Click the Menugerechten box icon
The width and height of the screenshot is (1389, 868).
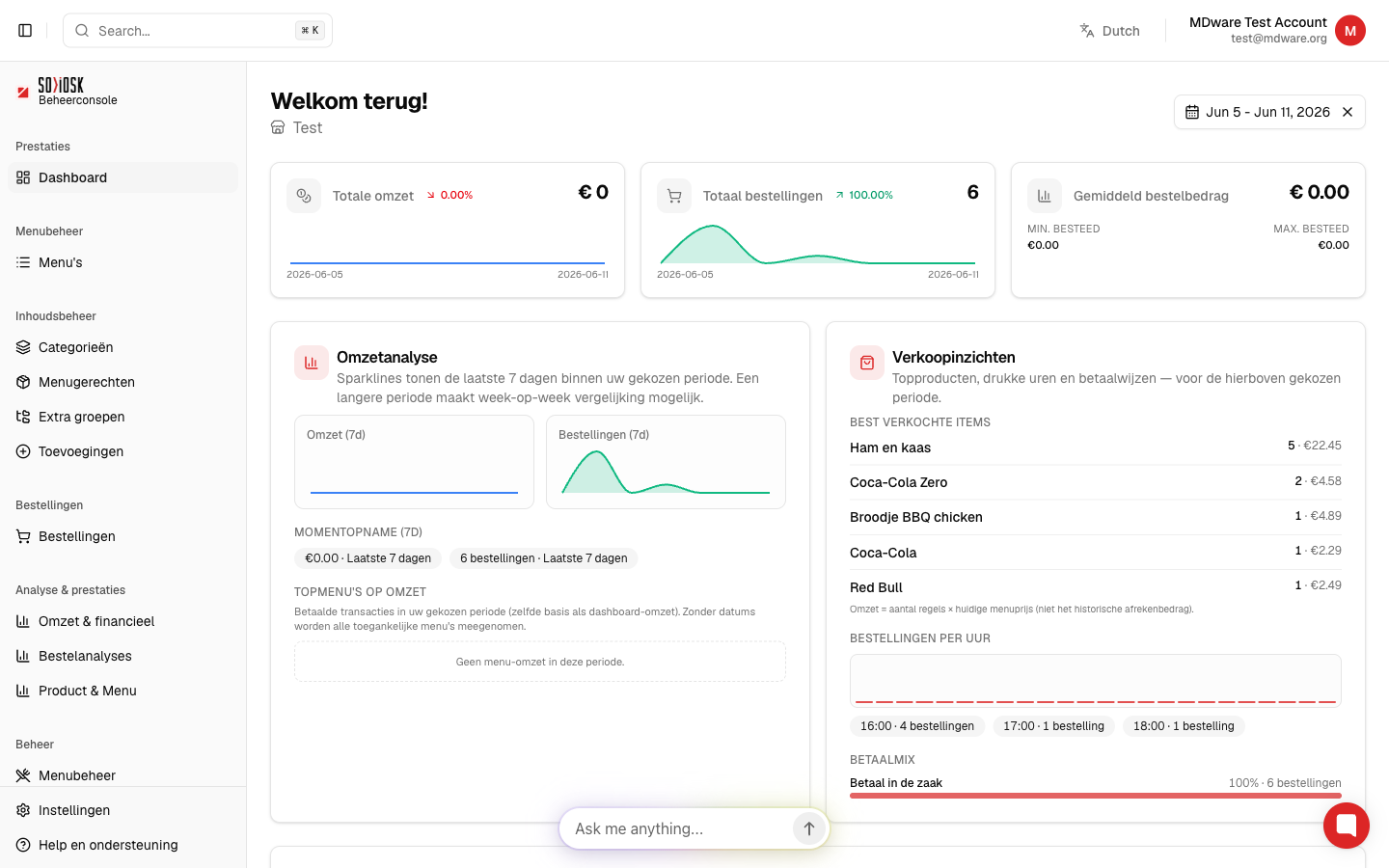[23, 382]
